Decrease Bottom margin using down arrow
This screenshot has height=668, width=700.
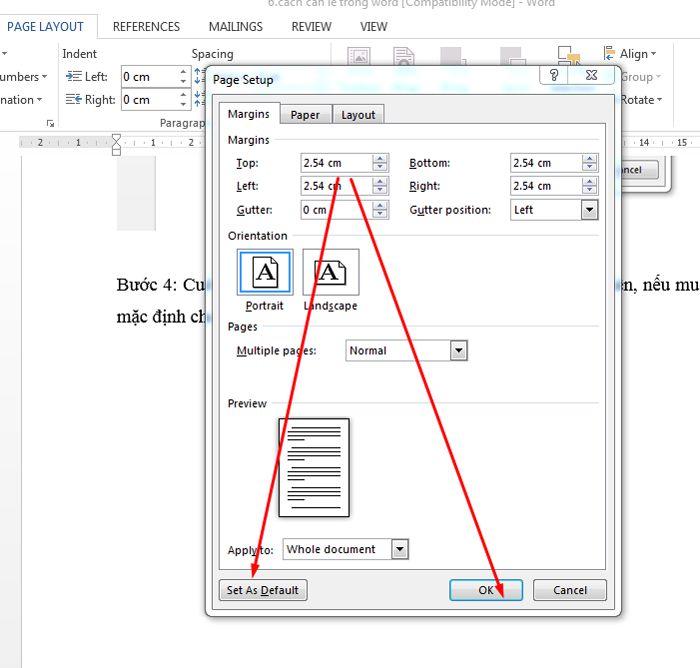pyautogui.click(x=590, y=168)
